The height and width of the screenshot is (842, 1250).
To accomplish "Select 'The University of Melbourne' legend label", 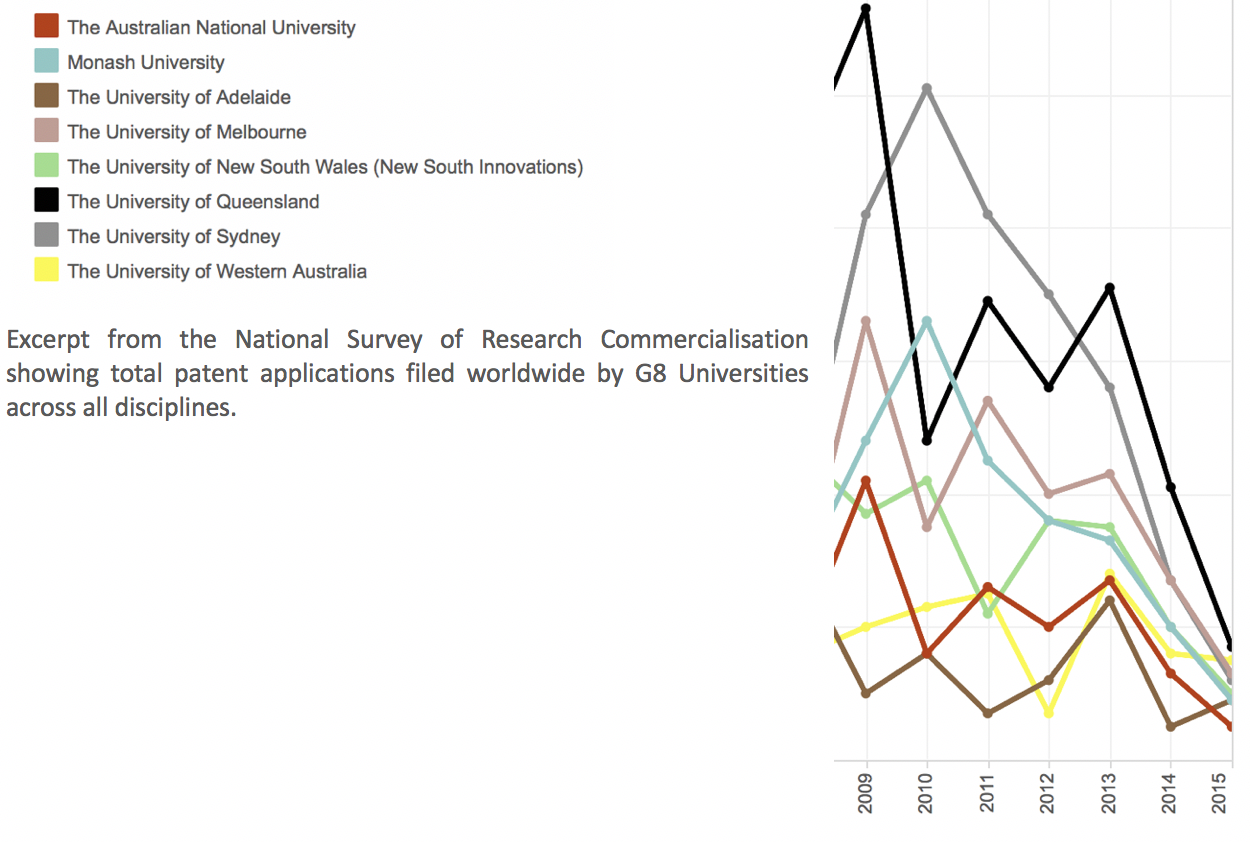I will pos(187,132).
